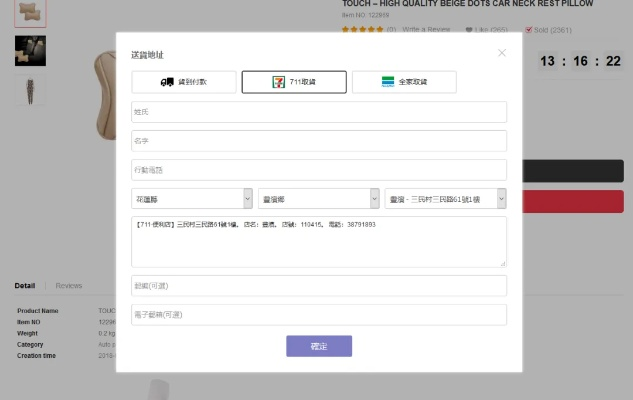Viewport: 633px width, 400px height.
Task: Click the 名字 first name field
Action: pyautogui.click(x=319, y=141)
